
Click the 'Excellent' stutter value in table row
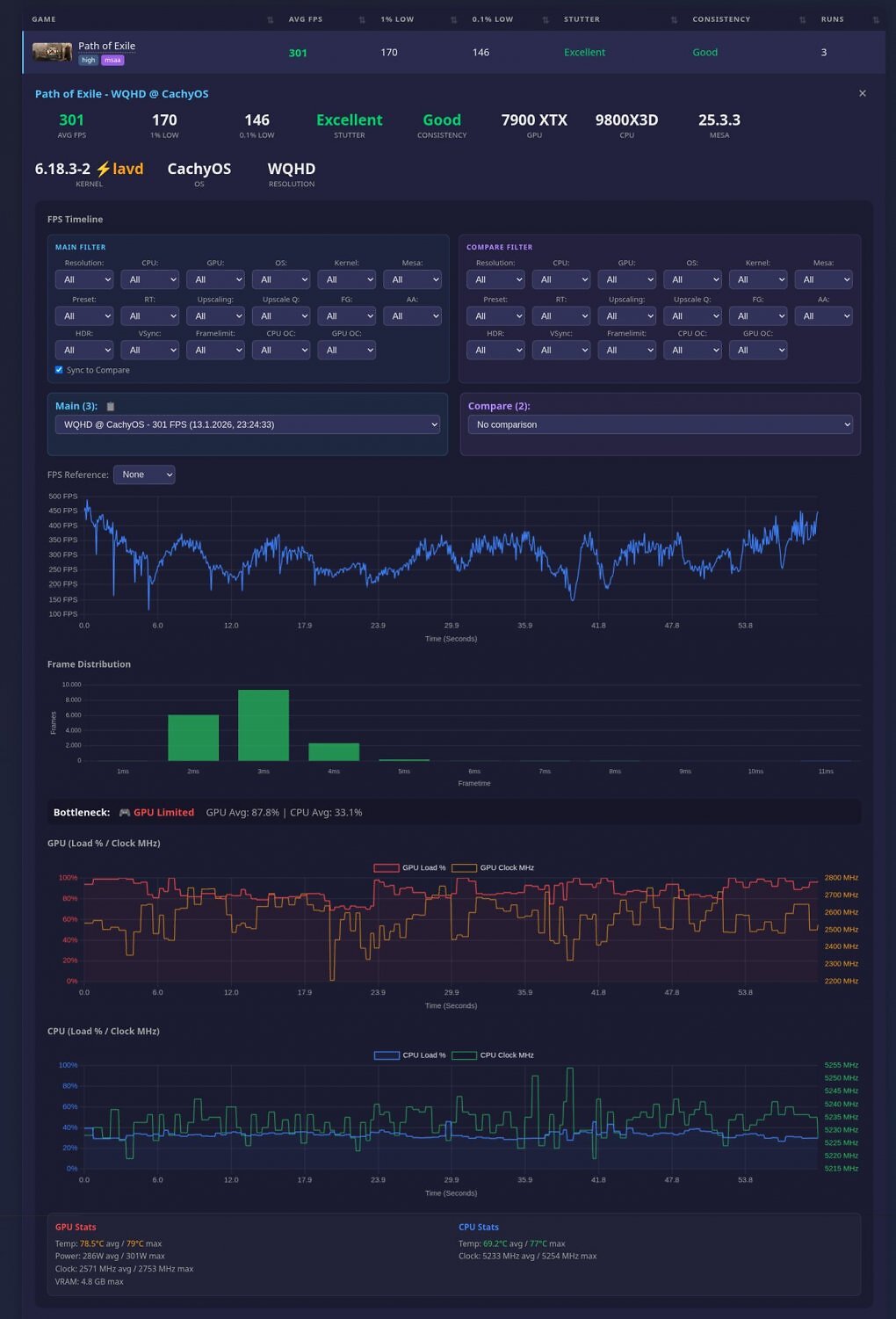(x=584, y=52)
